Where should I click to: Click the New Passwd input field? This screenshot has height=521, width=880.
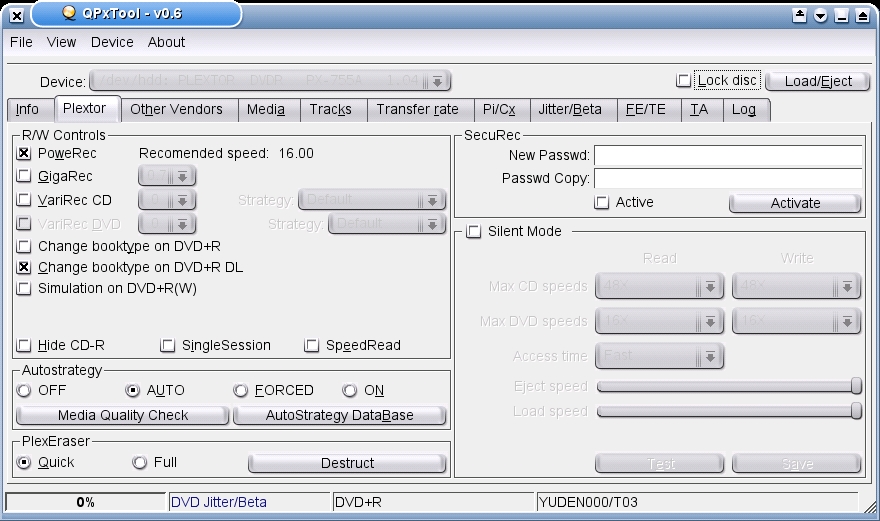[x=728, y=156]
